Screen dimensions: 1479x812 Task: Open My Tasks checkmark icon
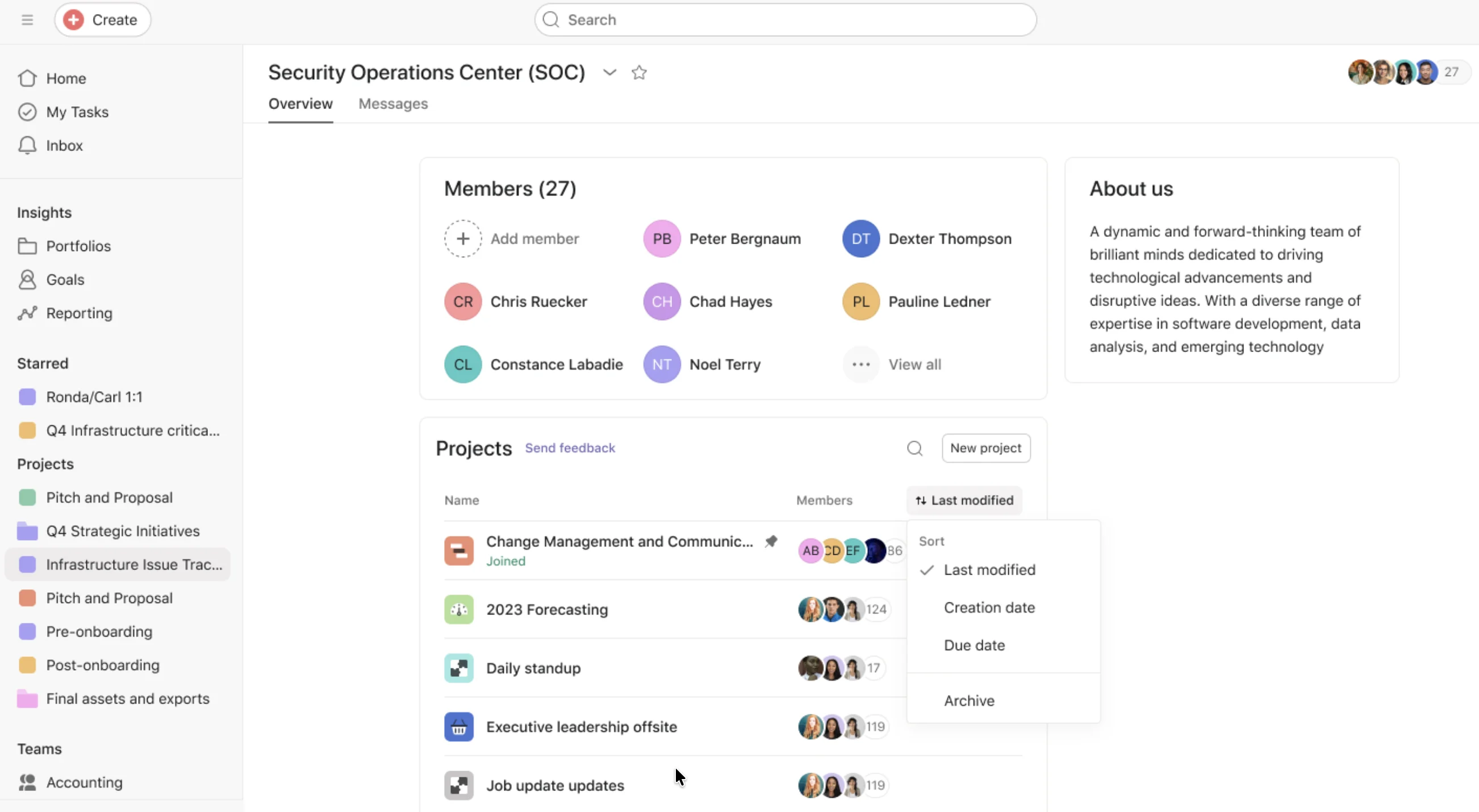pyautogui.click(x=27, y=112)
